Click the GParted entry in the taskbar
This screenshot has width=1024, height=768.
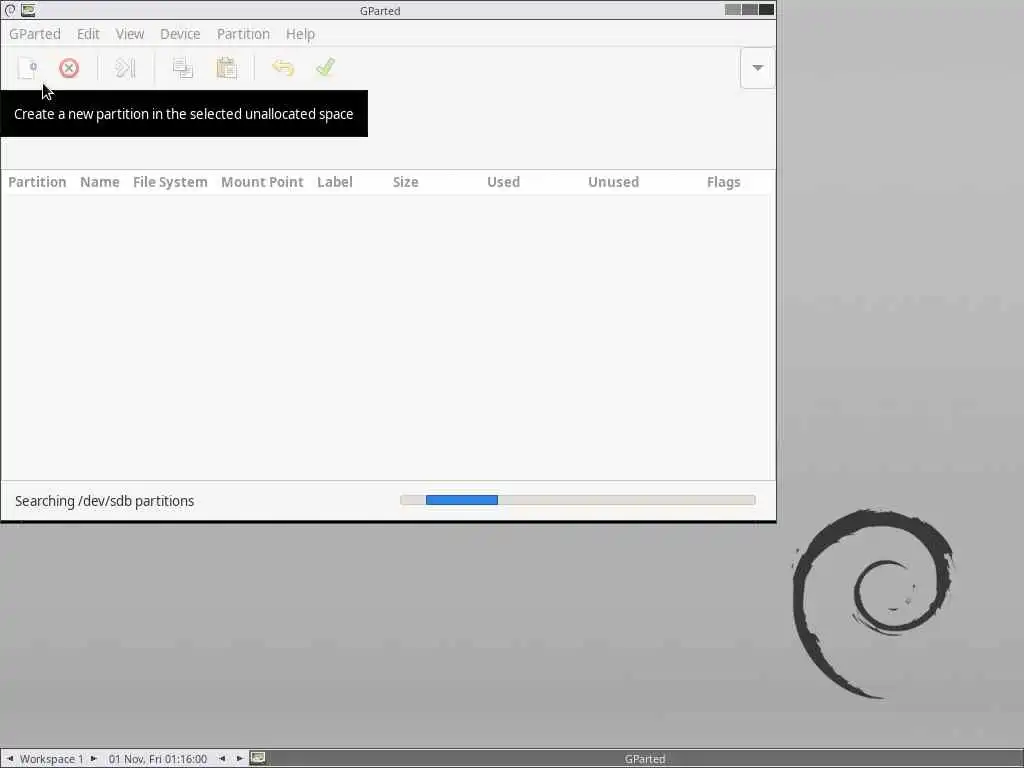(645, 759)
